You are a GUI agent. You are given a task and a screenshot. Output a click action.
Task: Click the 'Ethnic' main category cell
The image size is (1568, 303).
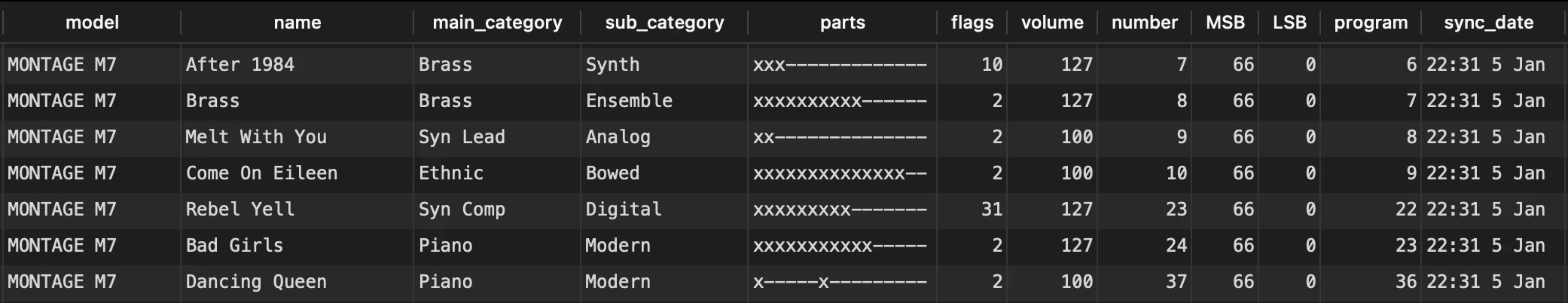[x=451, y=173]
